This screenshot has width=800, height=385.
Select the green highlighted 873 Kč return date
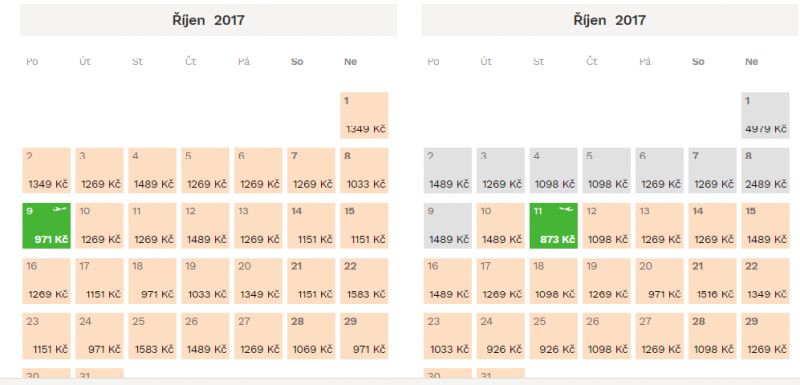[554, 226]
